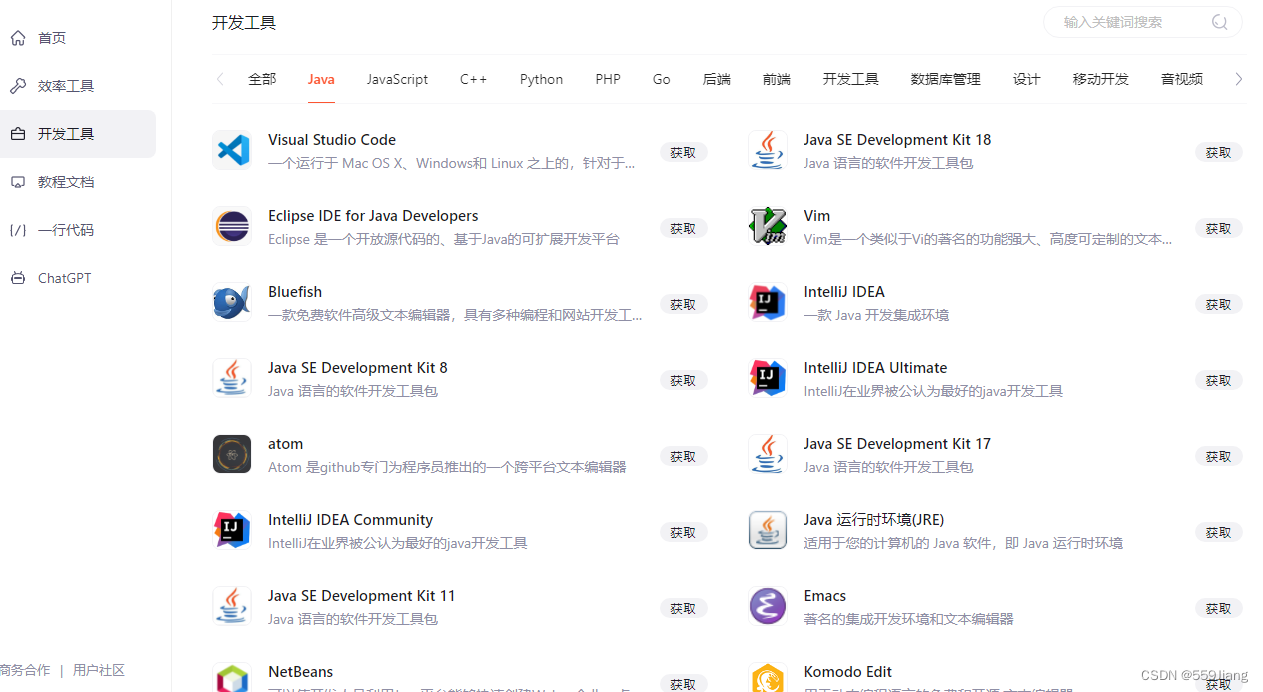Click 获取 for Vim
This screenshot has width=1263, height=692.
coord(1218,228)
